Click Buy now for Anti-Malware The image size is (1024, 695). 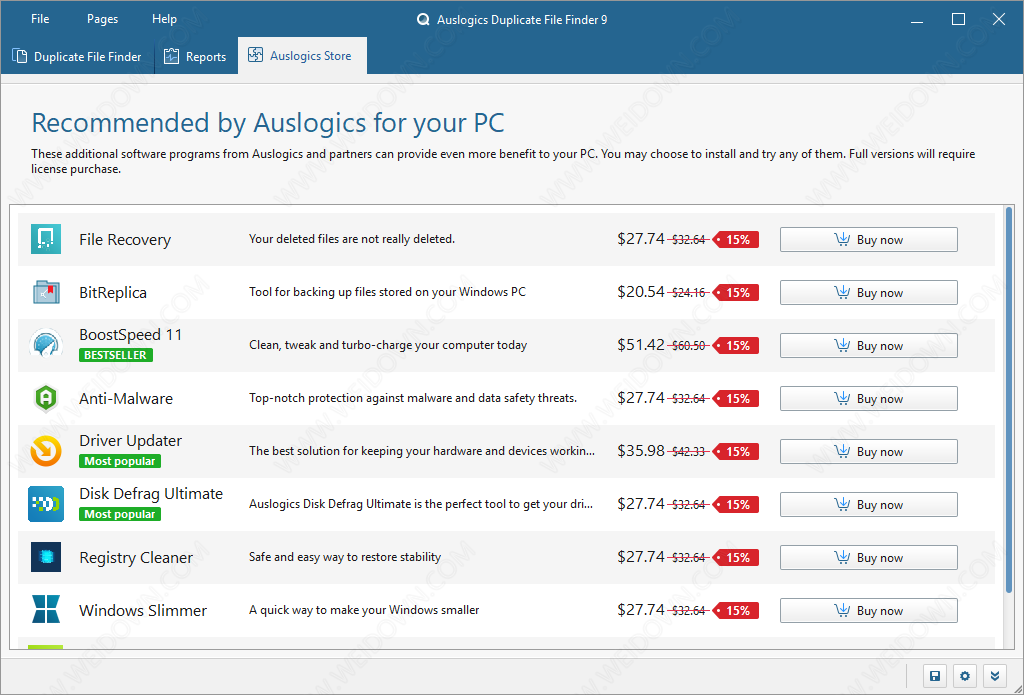click(x=869, y=398)
